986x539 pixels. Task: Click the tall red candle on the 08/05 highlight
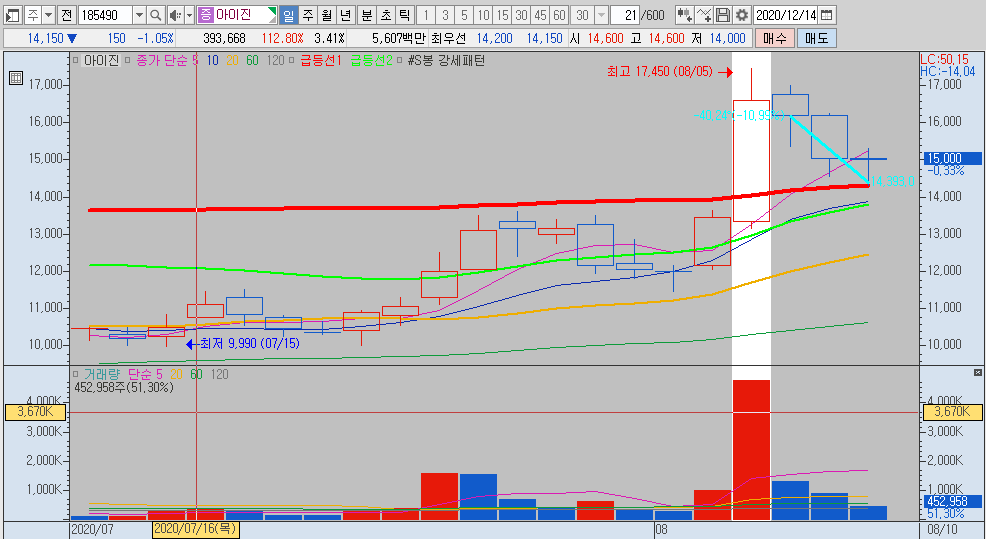(751, 161)
